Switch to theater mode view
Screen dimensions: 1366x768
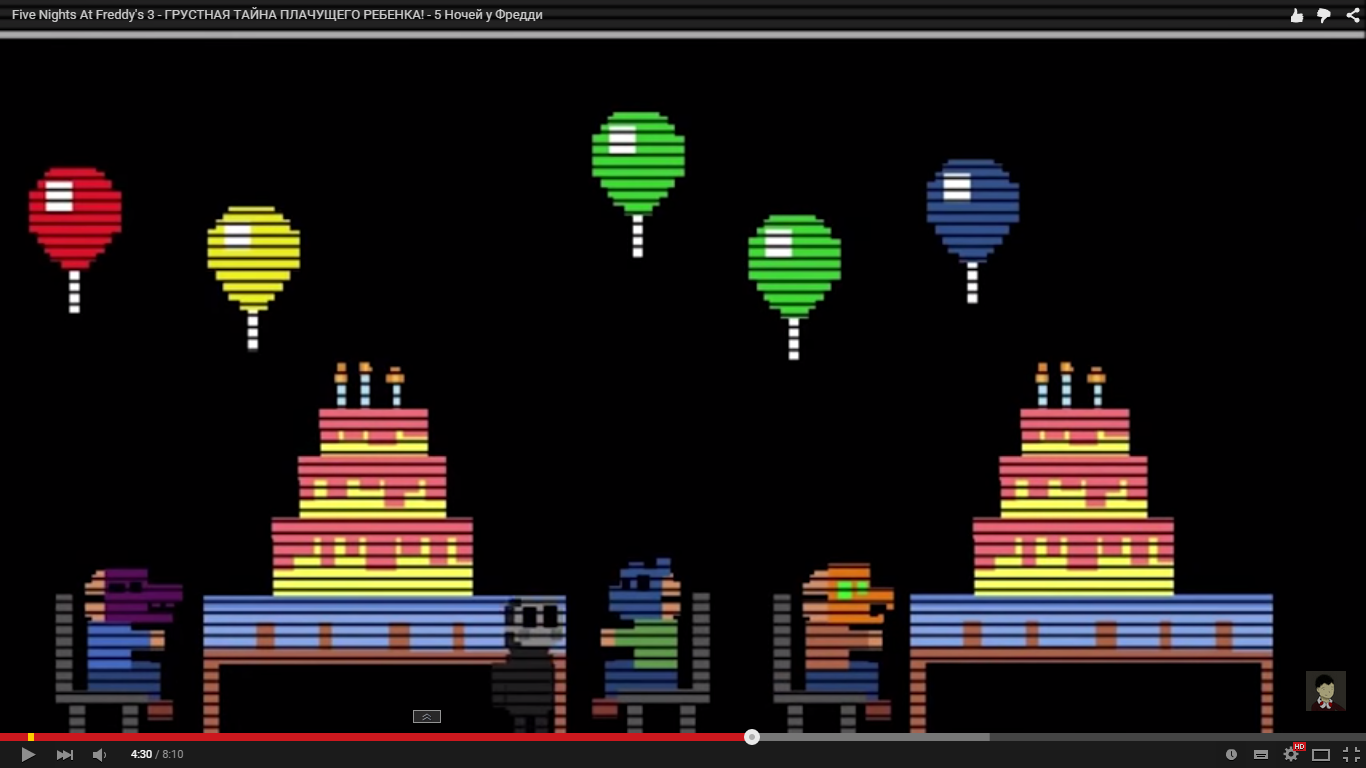[1321, 755]
